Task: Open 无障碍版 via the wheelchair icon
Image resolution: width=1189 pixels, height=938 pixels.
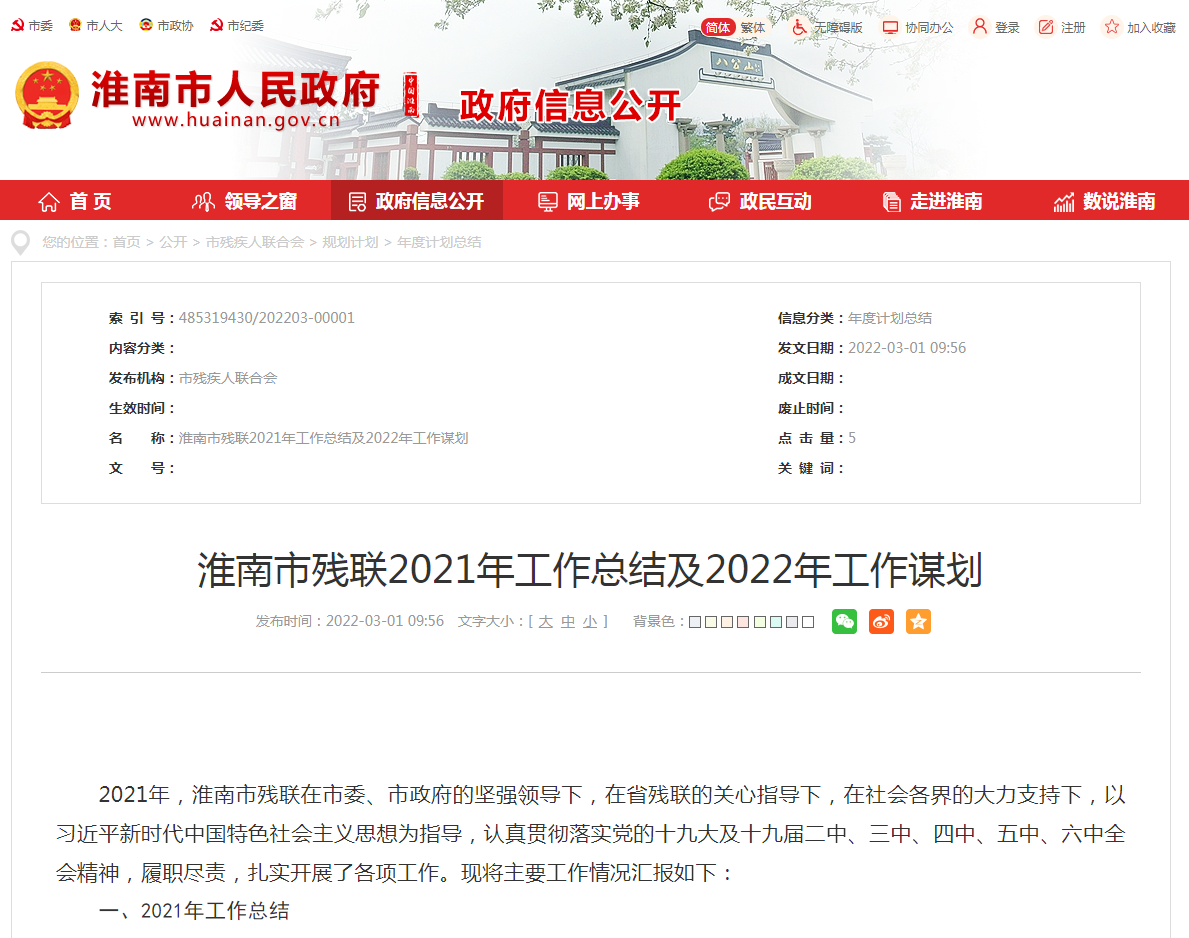Action: 798,27
